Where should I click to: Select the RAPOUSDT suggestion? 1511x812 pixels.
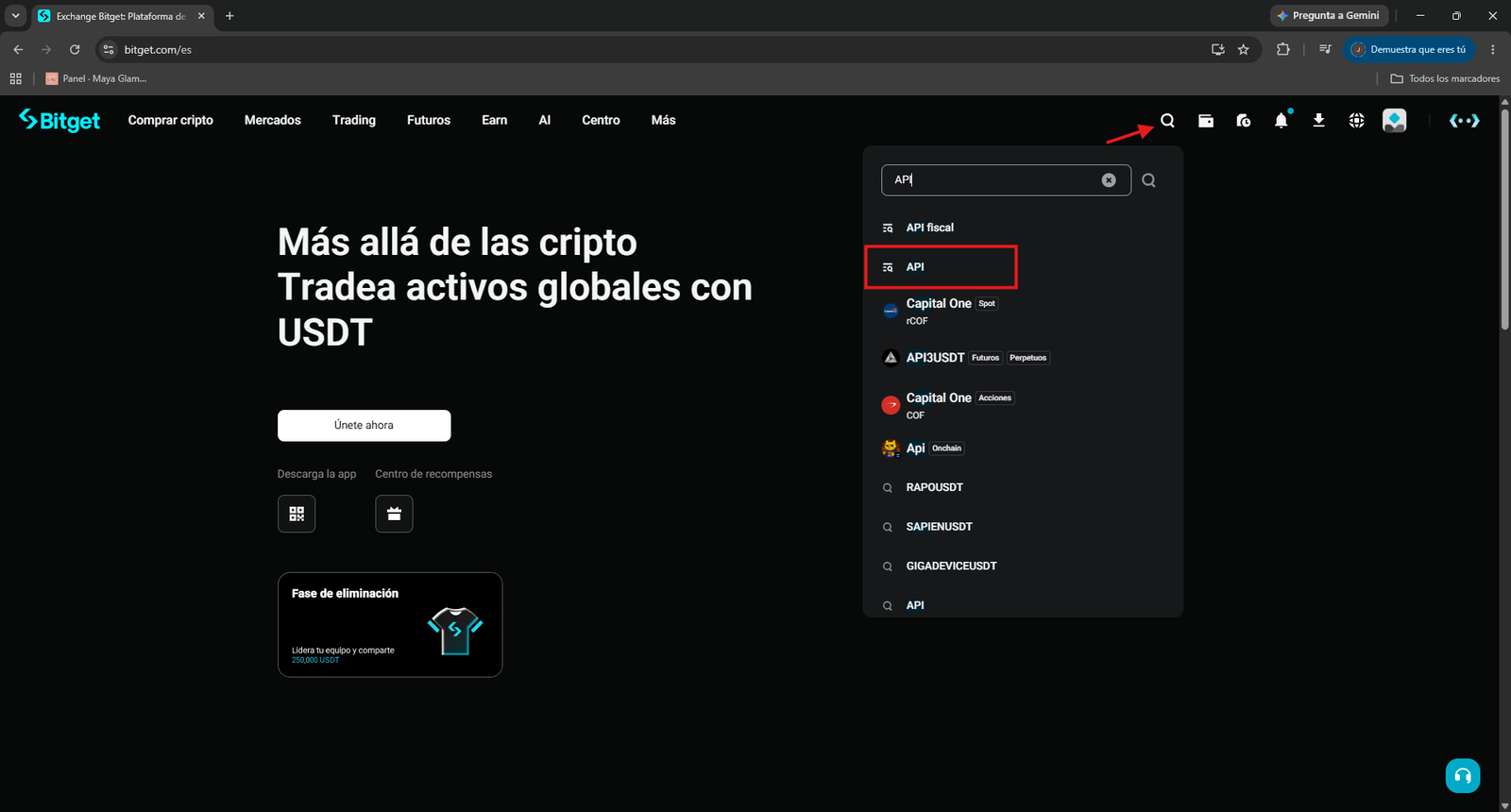click(1023, 487)
